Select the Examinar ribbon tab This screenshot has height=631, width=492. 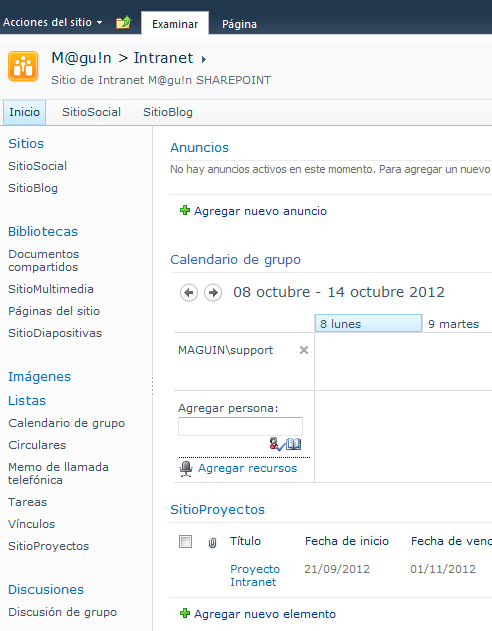(x=175, y=24)
